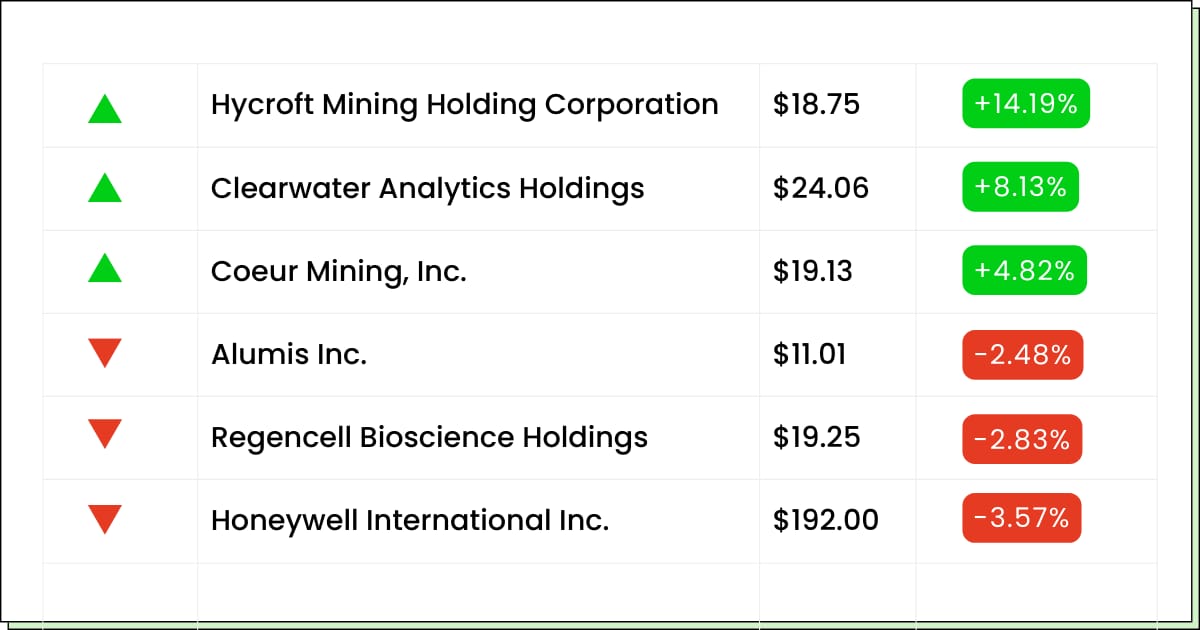Open Regencell Bioscience Holdings name
This screenshot has width=1200, height=630.
pyautogui.click(x=429, y=438)
